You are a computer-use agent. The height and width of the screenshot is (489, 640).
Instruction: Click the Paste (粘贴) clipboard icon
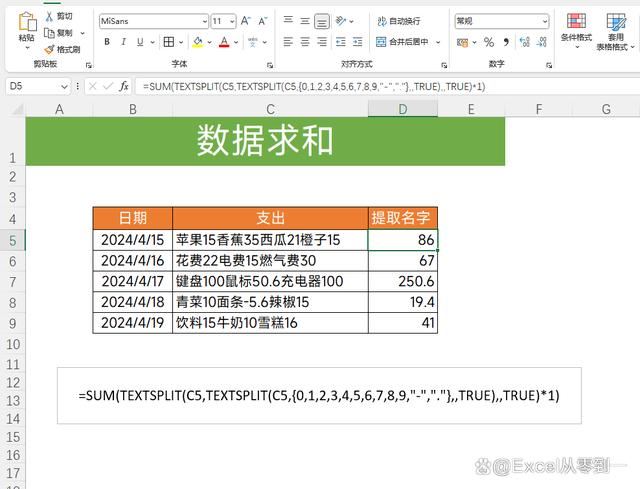click(x=27, y=21)
